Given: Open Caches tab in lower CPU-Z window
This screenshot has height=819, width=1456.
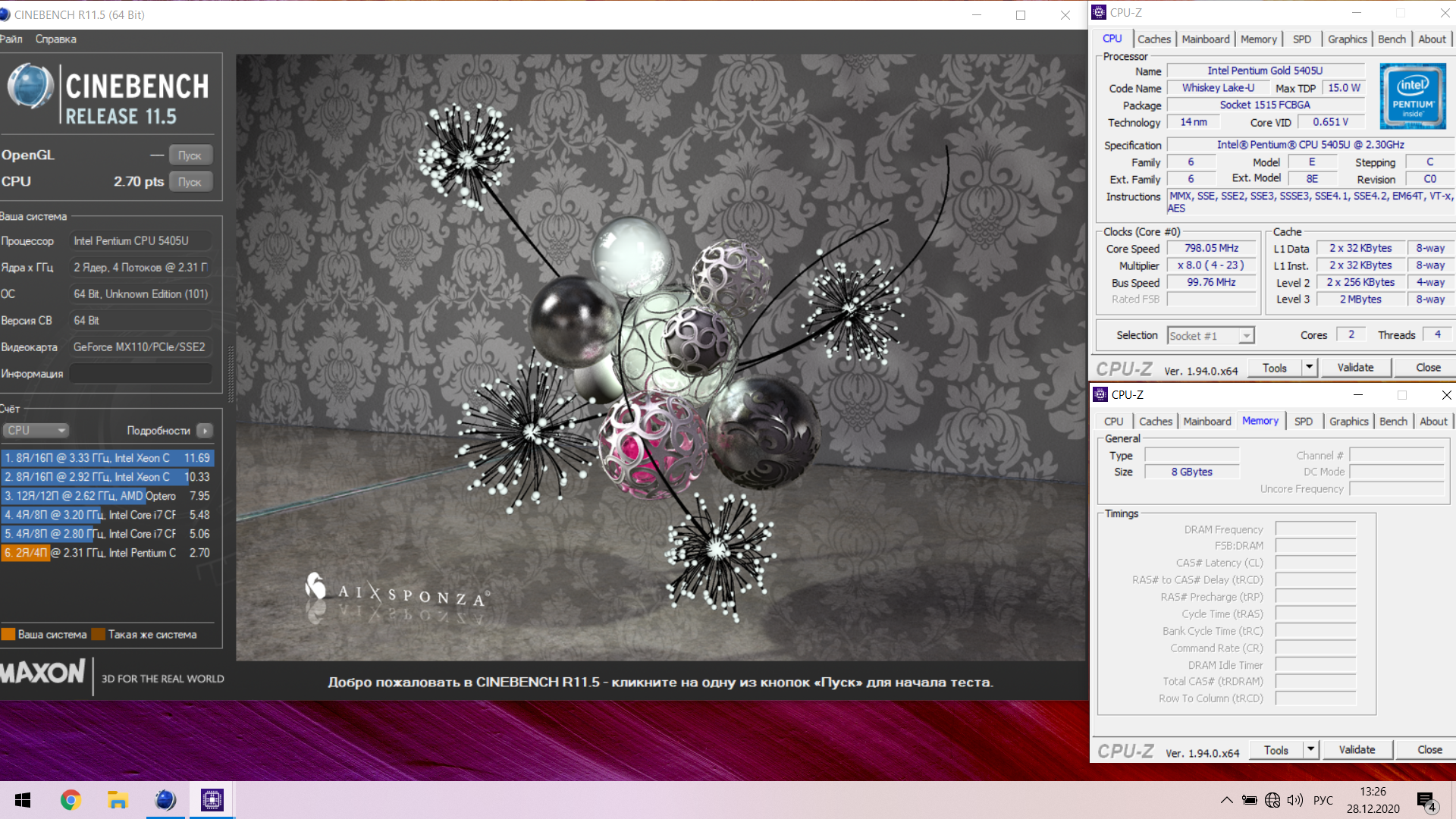Looking at the screenshot, I should [1156, 422].
